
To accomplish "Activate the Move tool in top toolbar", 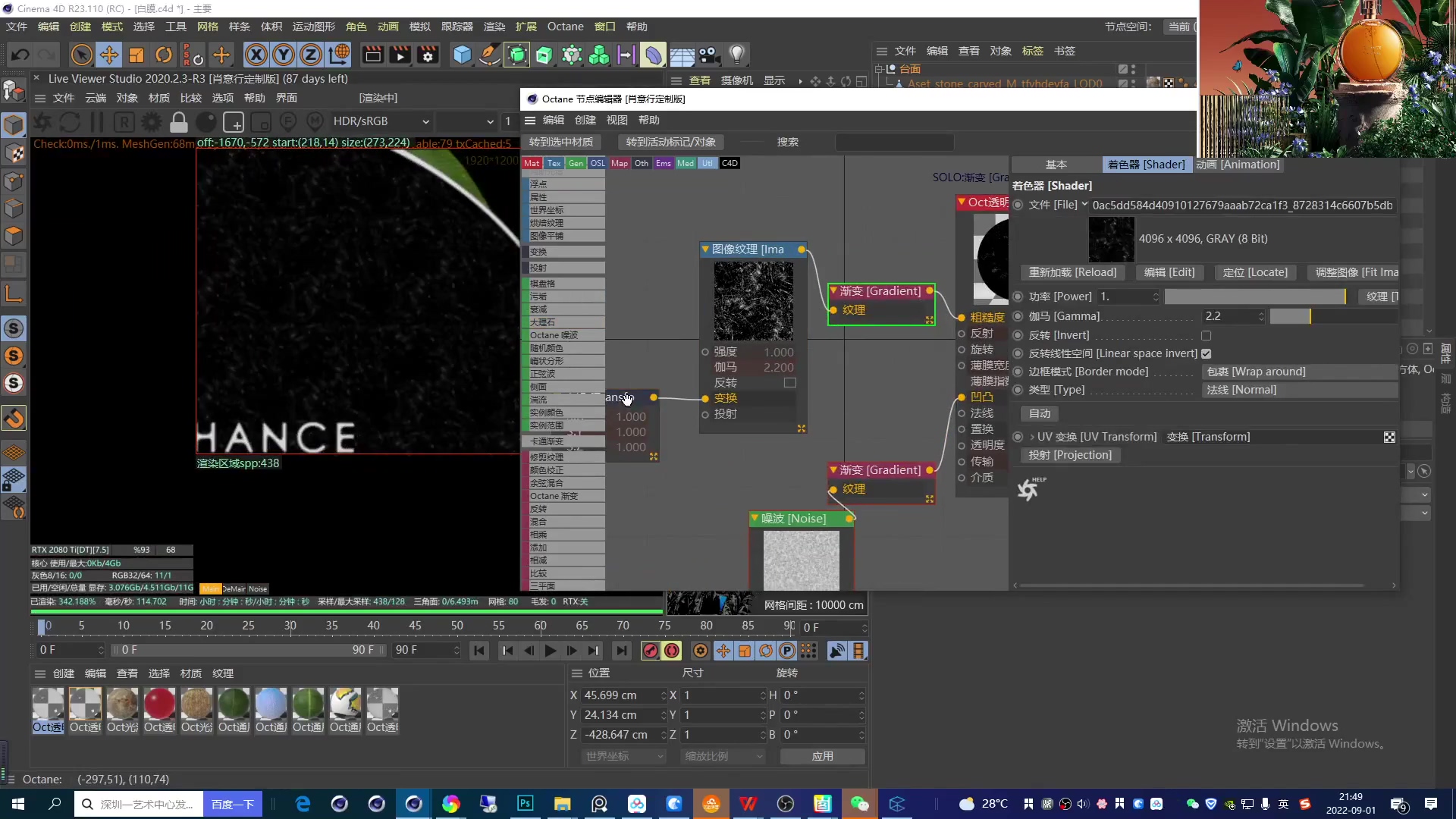I will [x=109, y=55].
